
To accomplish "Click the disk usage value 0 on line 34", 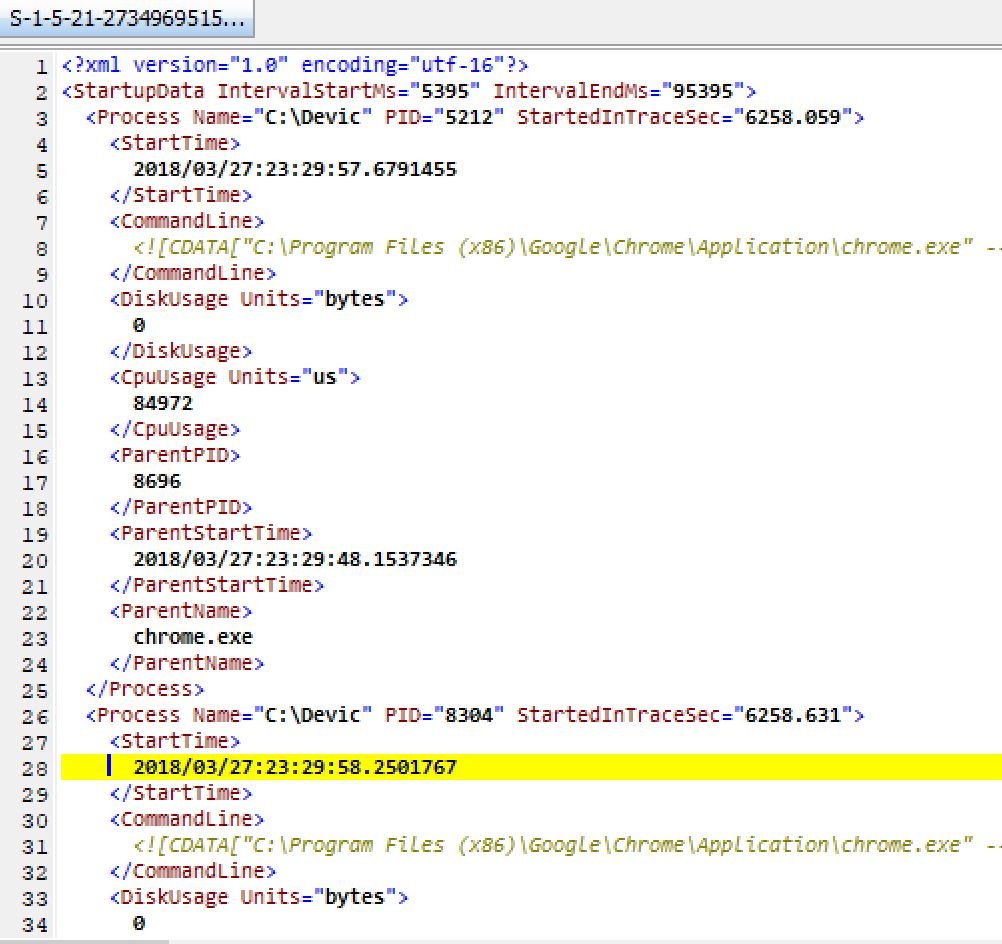I will (x=139, y=923).
